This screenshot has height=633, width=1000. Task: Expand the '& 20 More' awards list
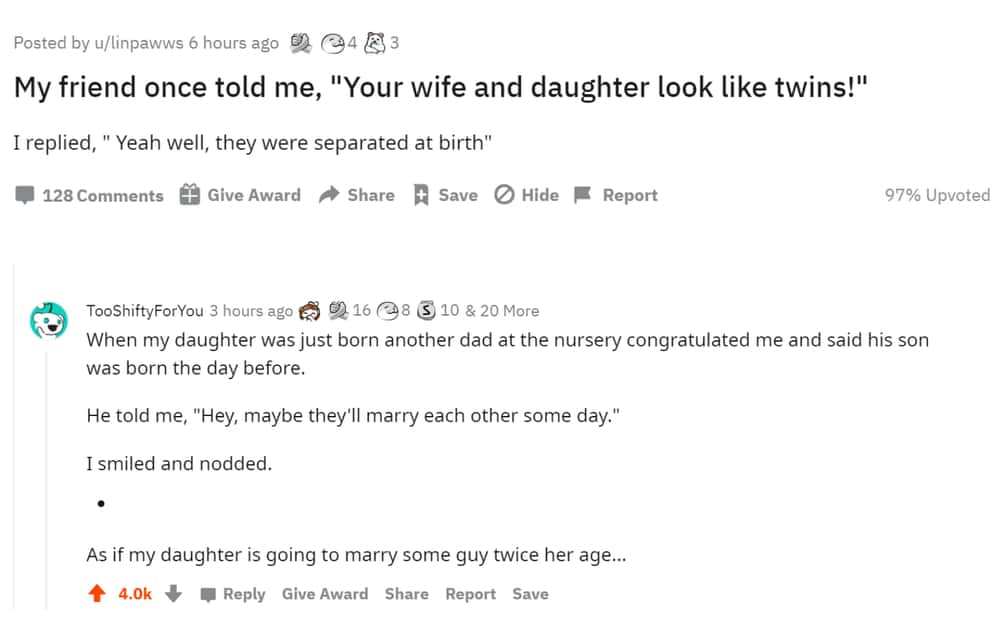[502, 310]
